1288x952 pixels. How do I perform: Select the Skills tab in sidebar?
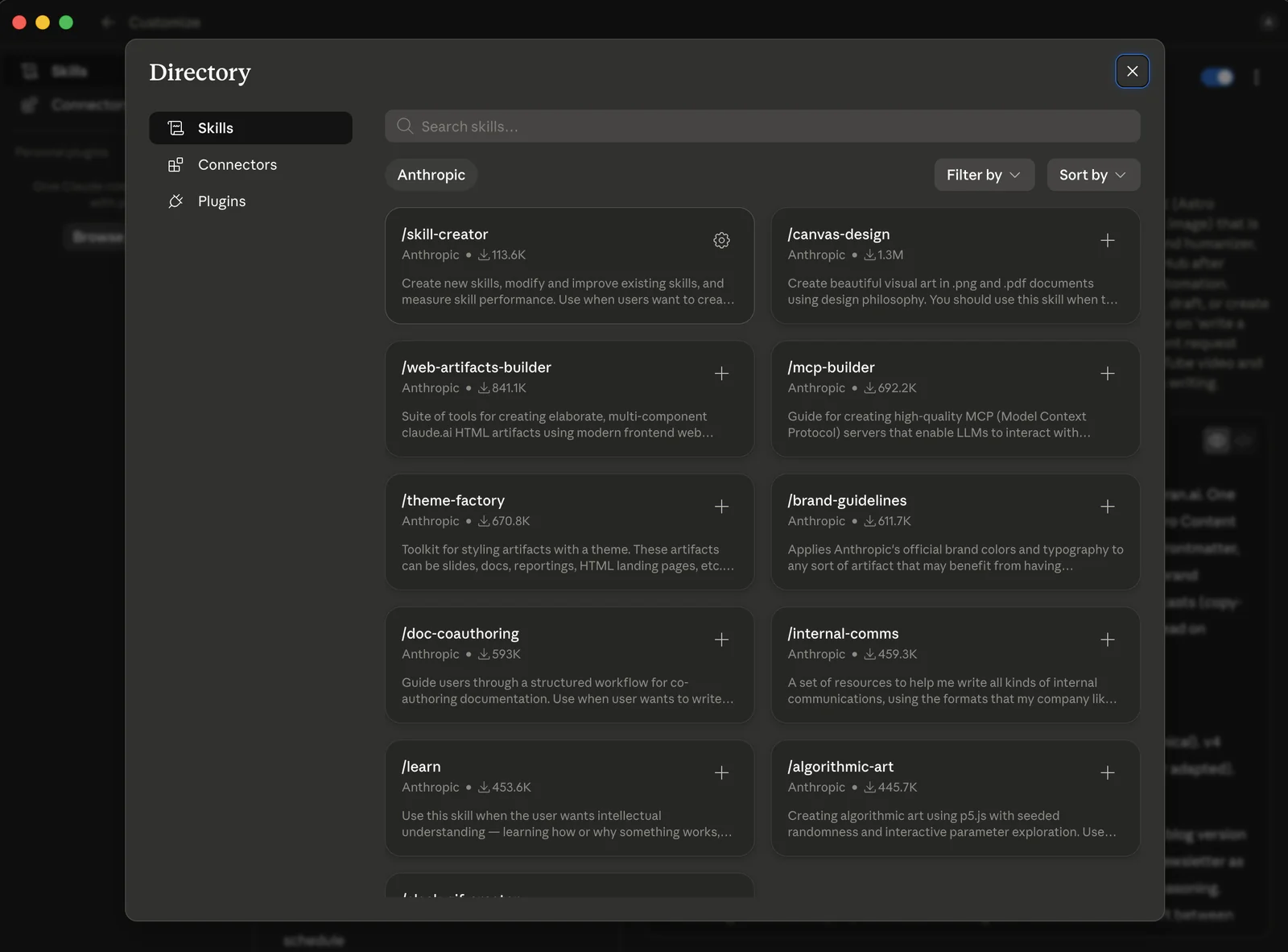pos(250,128)
